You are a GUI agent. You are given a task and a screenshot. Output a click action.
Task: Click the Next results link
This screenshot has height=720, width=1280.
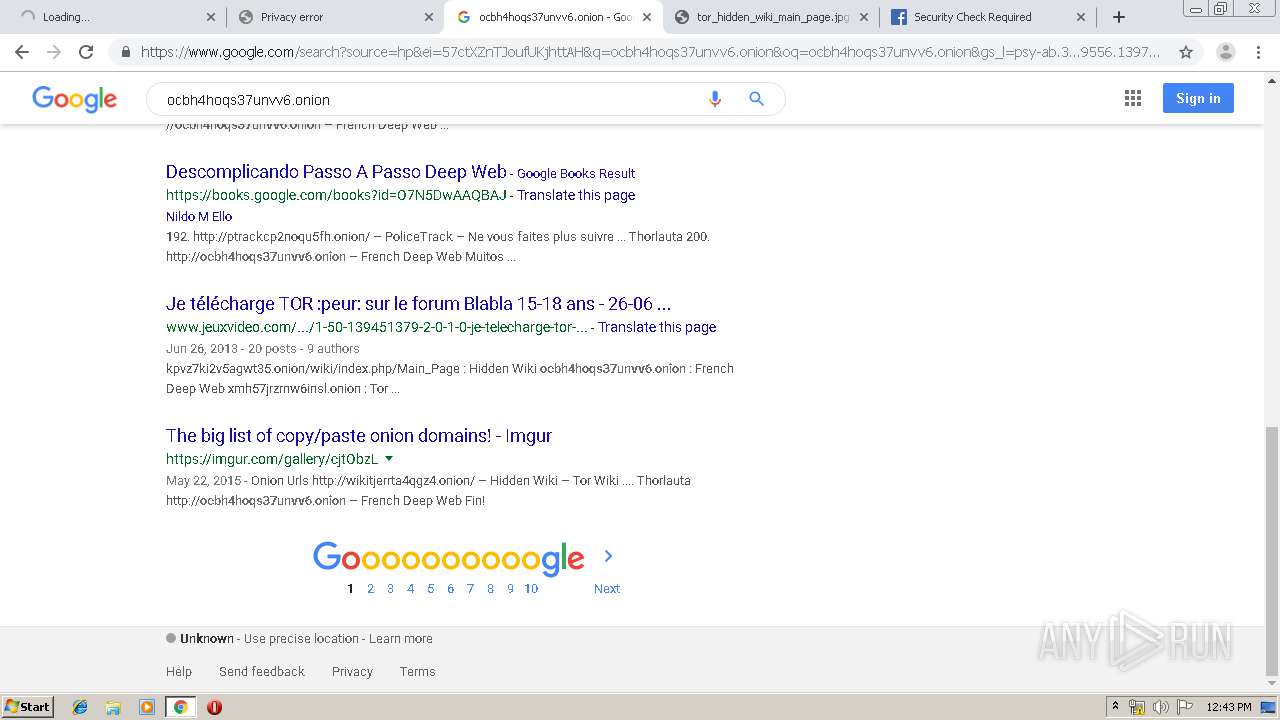607,589
